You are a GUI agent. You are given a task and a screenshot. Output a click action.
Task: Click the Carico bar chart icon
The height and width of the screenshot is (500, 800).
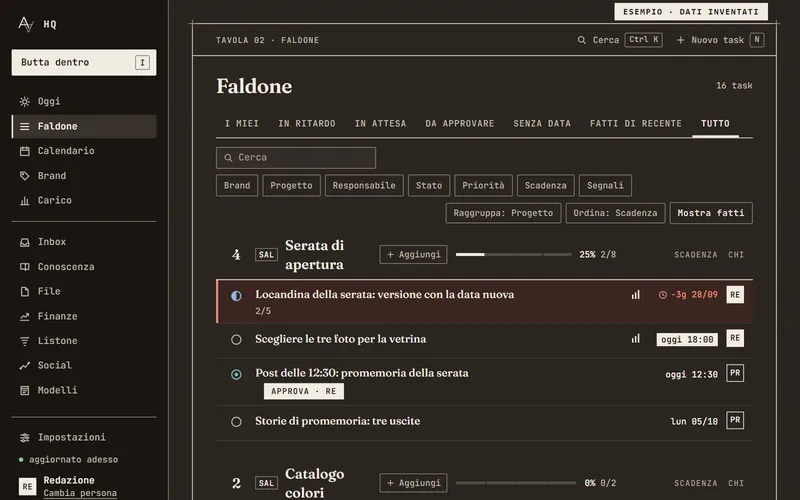24,201
